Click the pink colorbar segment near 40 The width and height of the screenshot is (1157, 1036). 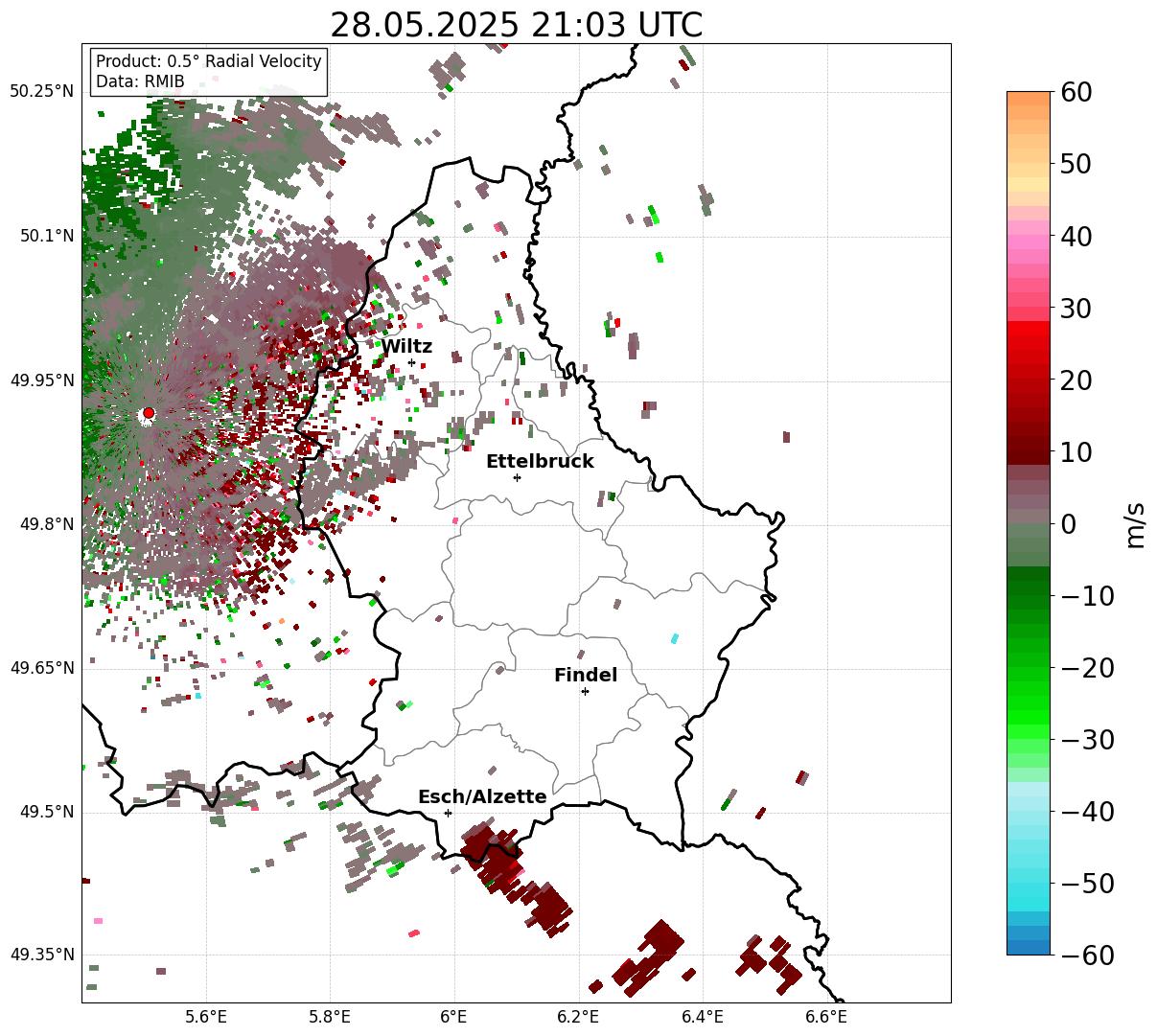point(1029,241)
